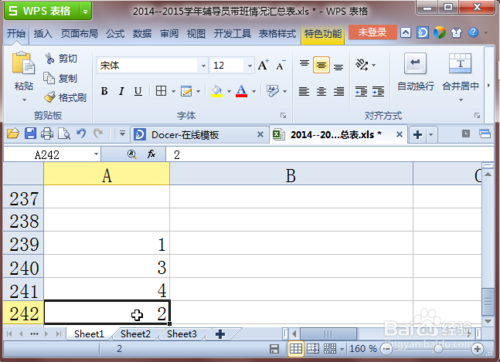Enable 自动换行 wrap text
Viewport: 500px width, 362px height.
pyautogui.click(x=415, y=72)
